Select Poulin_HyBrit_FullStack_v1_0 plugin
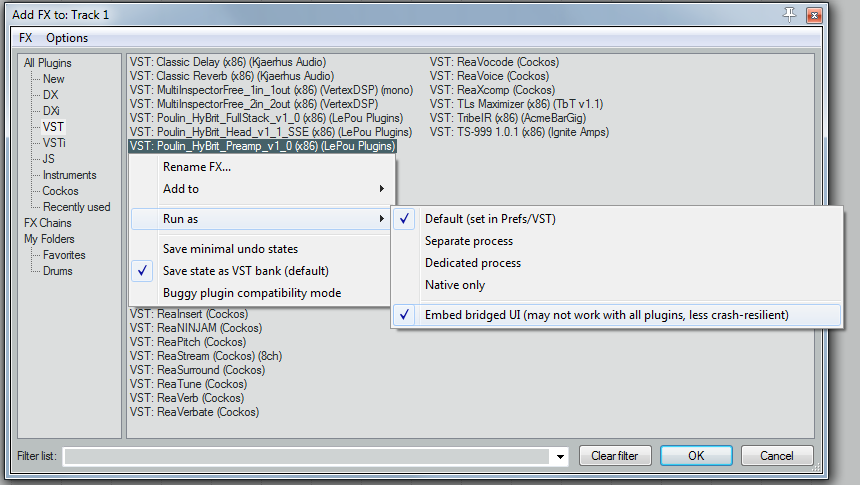This screenshot has width=860, height=485. tap(266, 118)
